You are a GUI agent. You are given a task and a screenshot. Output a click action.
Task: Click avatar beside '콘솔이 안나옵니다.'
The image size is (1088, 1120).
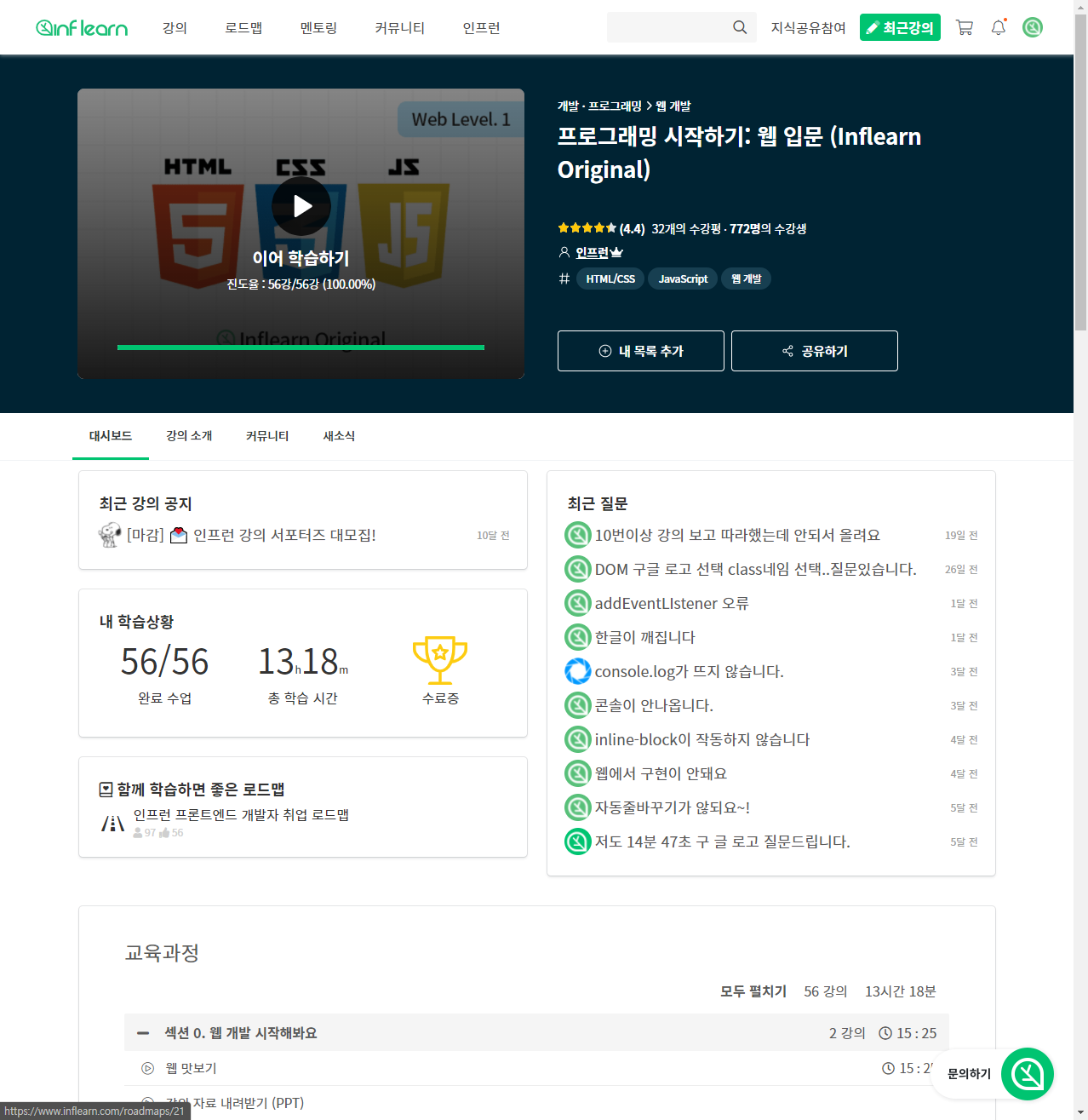pyautogui.click(x=578, y=705)
